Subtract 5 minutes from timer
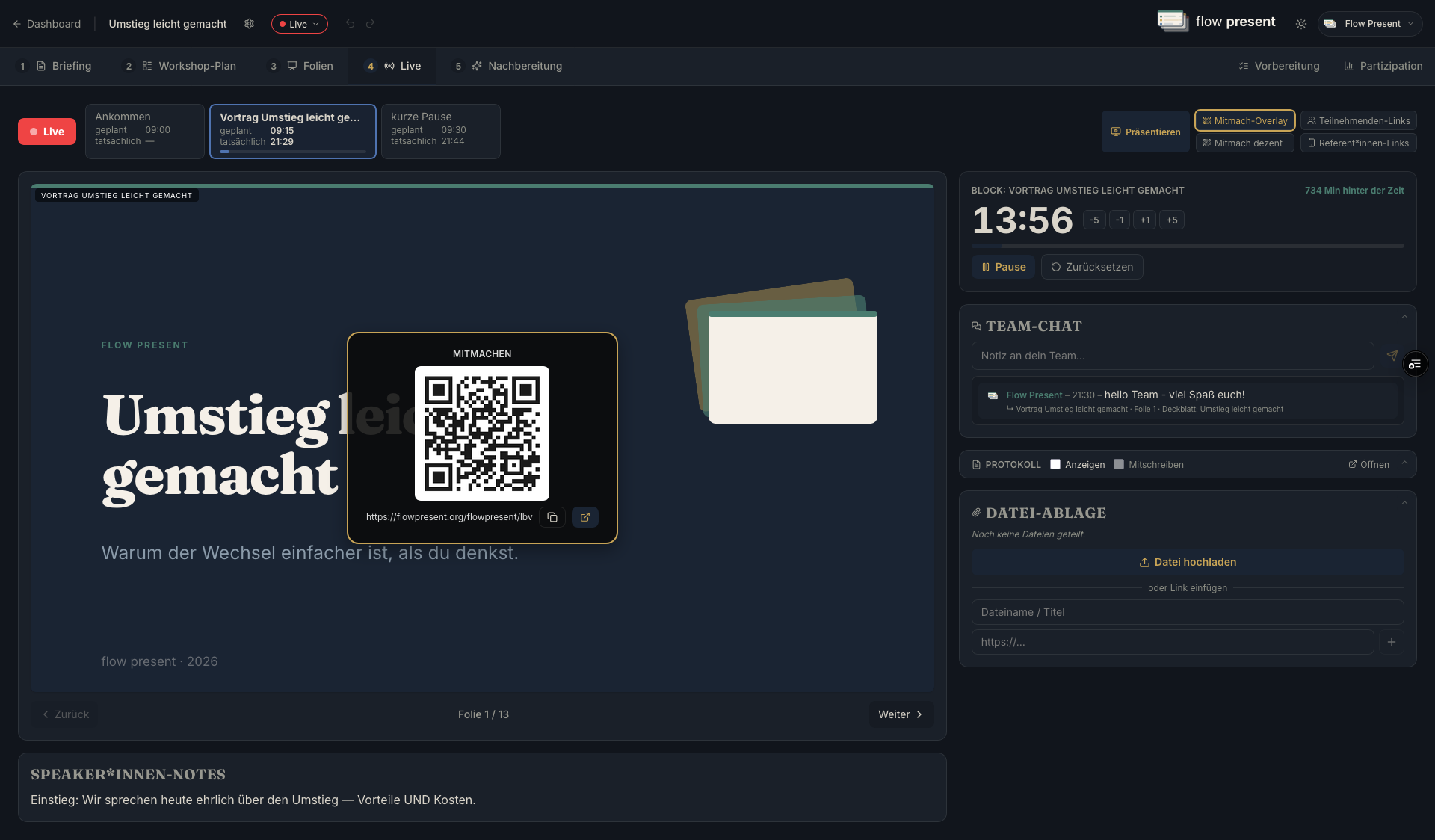This screenshot has width=1435, height=840. 1094,220
